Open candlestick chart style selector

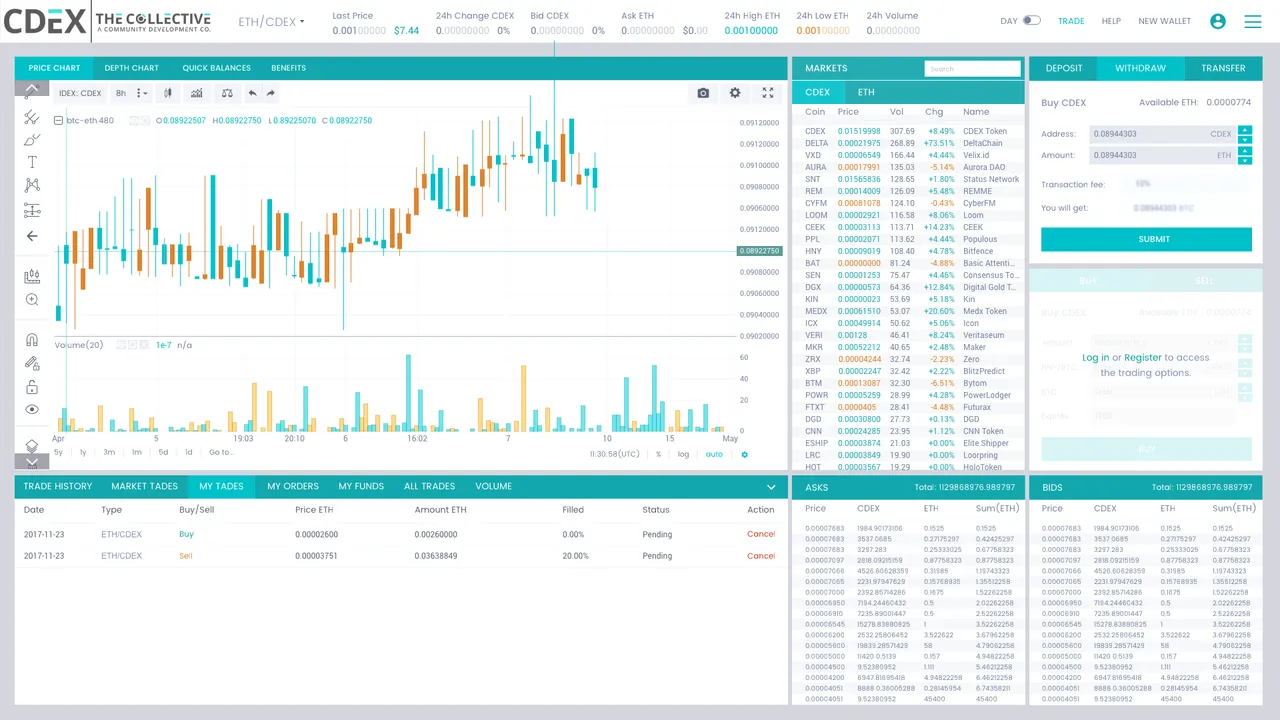coord(168,93)
